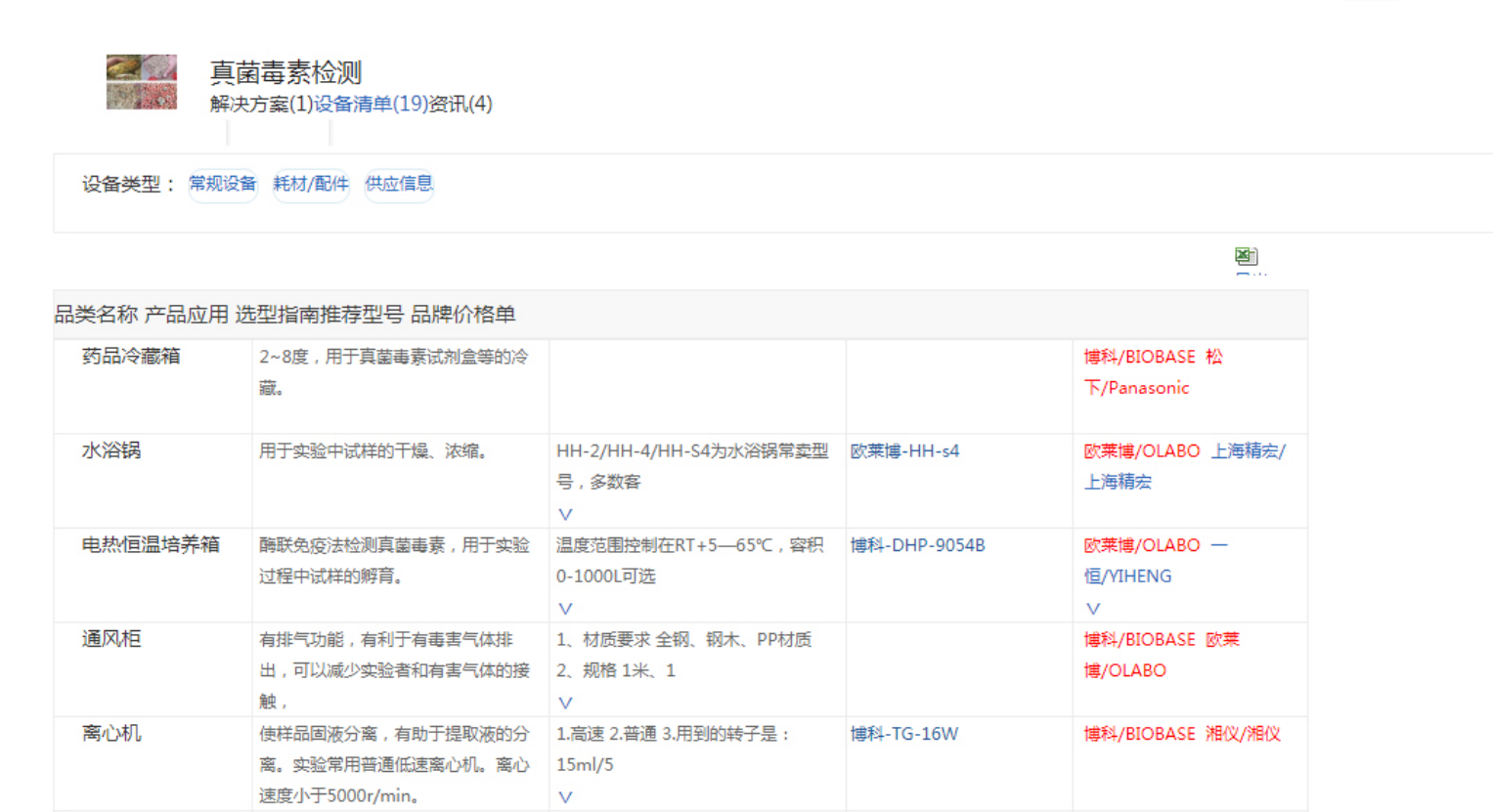This screenshot has height=812, width=1493.
Task: Switch to the 设备清单(19) tab
Action: (371, 105)
